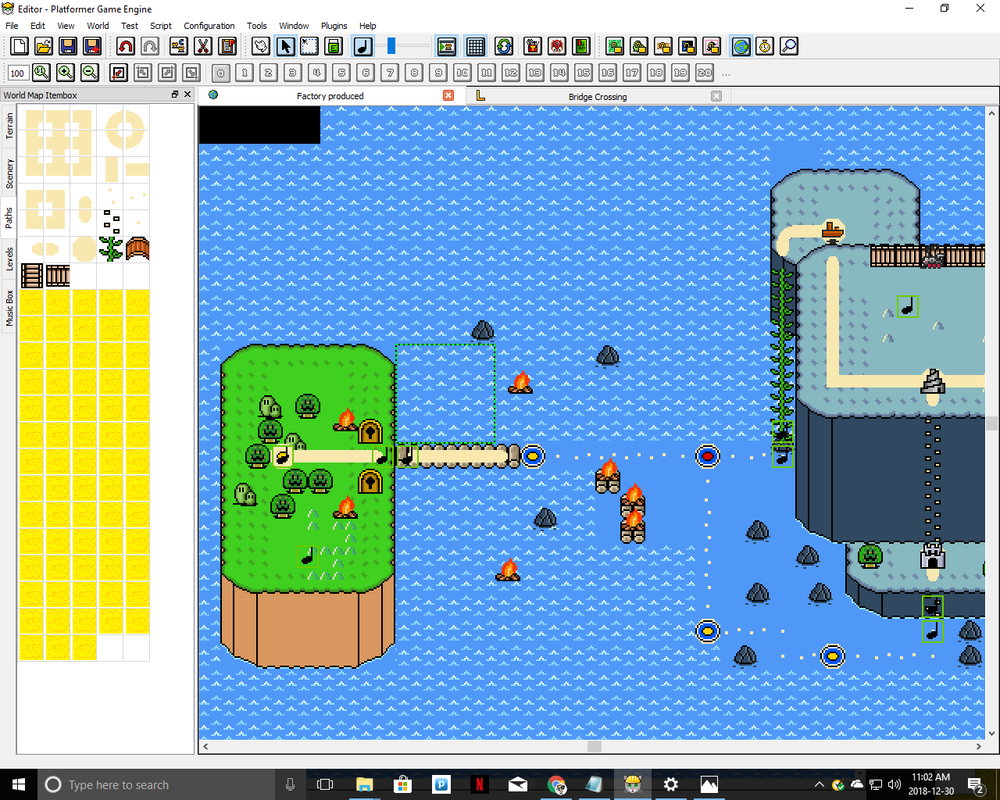
Task: Click the grey Redo arrow icon
Action: click(x=150, y=46)
